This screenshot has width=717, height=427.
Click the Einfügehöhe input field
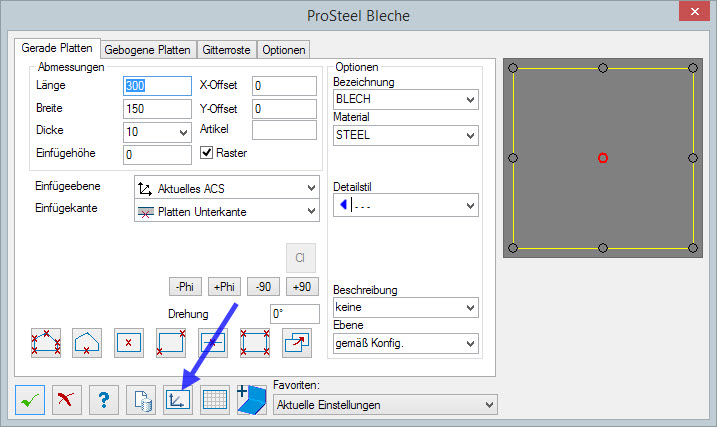157,155
